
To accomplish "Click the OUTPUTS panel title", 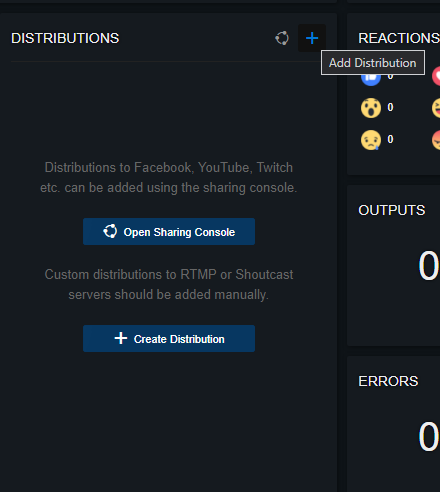I will point(392,210).
